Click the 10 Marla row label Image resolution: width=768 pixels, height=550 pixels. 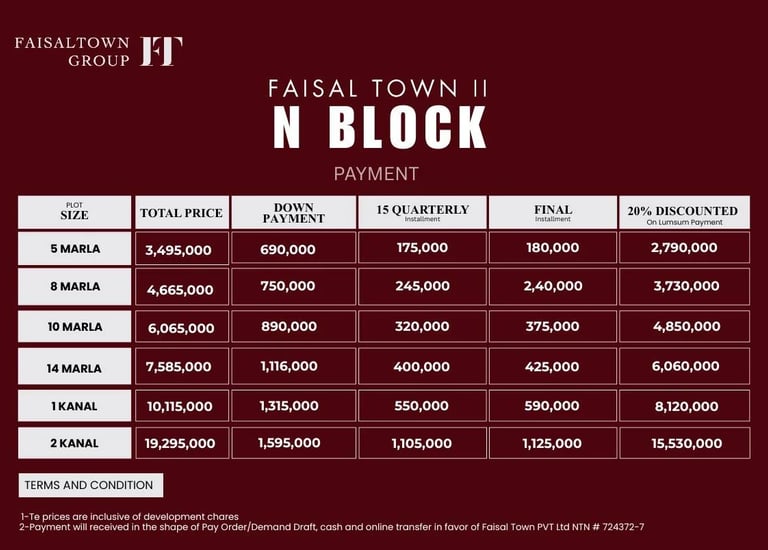coord(74,327)
